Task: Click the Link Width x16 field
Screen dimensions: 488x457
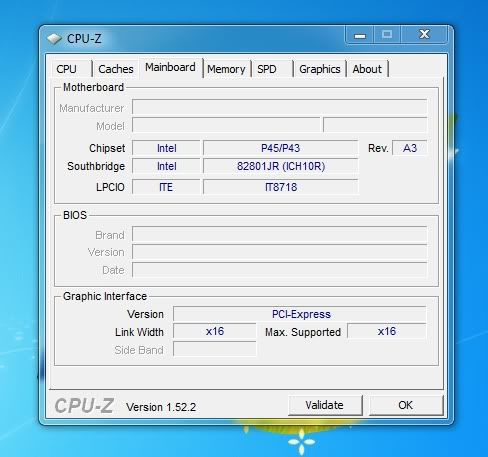Action: 215,331
